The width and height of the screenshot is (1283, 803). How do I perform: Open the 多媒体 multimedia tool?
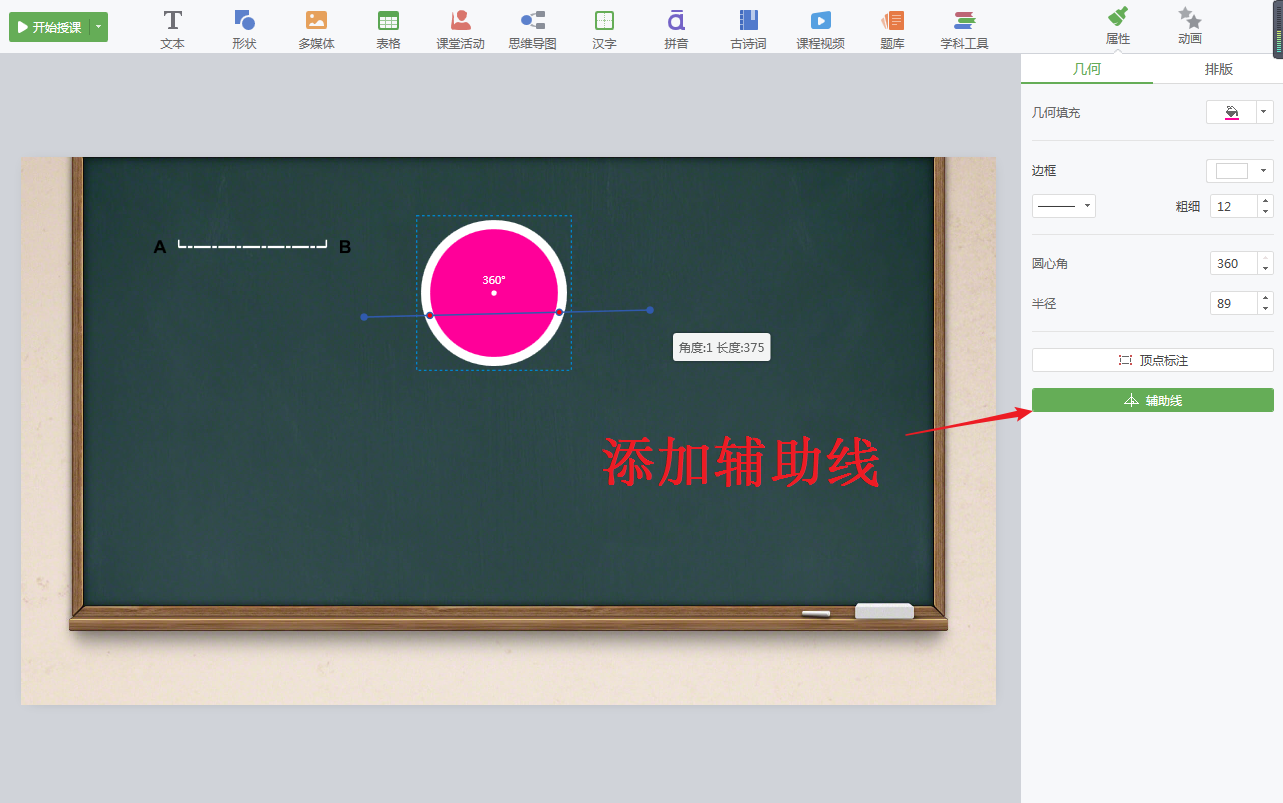pyautogui.click(x=316, y=29)
